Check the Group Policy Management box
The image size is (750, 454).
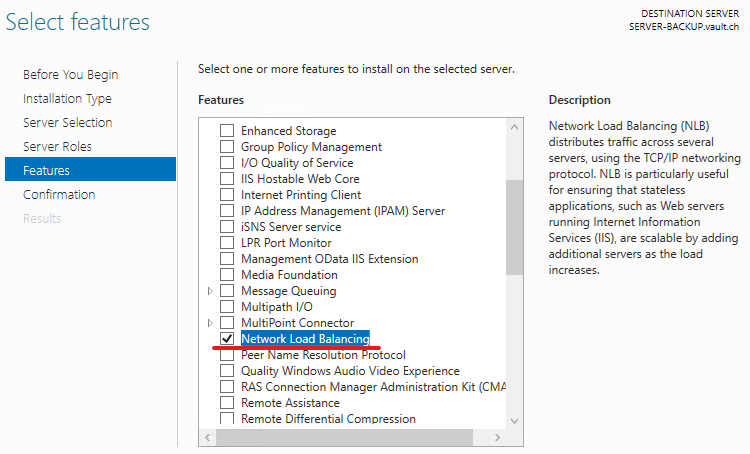[227, 147]
